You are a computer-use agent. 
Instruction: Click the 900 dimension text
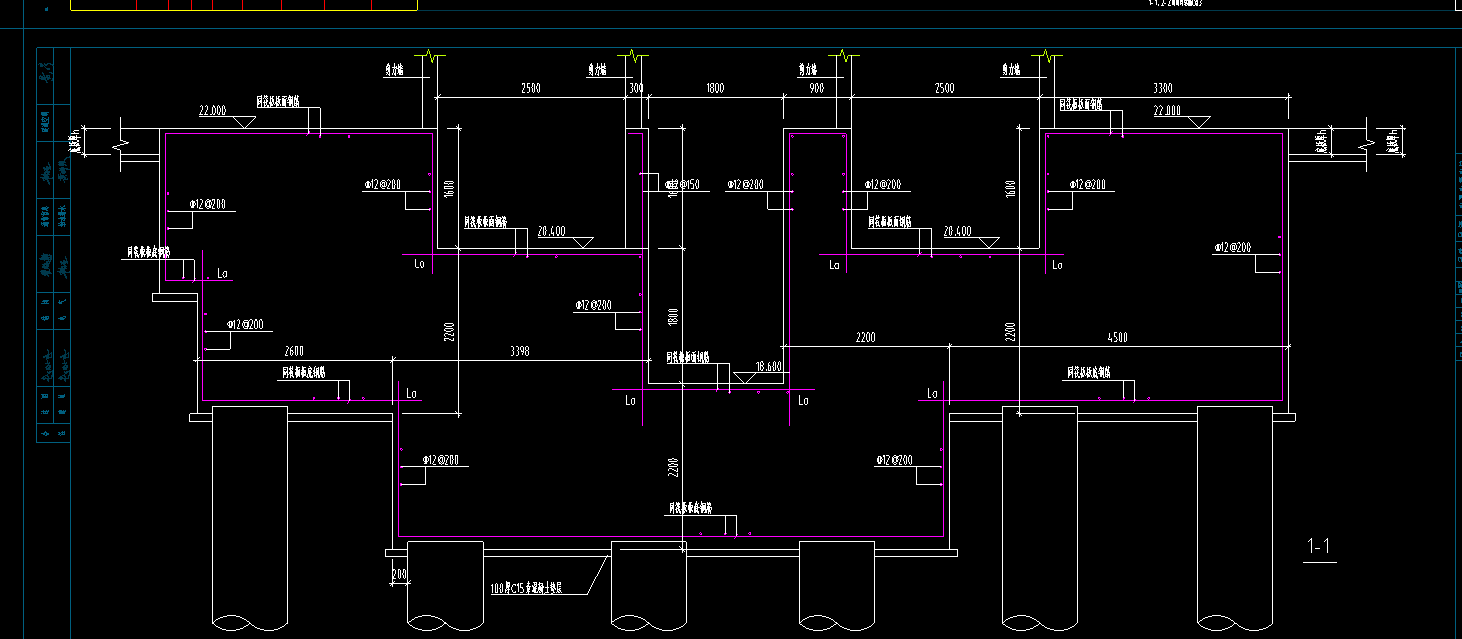[x=817, y=88]
